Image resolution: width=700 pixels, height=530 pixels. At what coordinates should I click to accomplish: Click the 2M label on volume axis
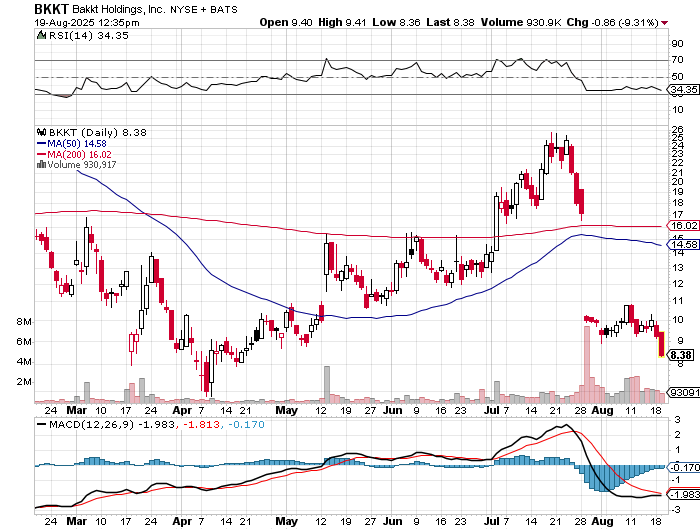[x=24, y=382]
